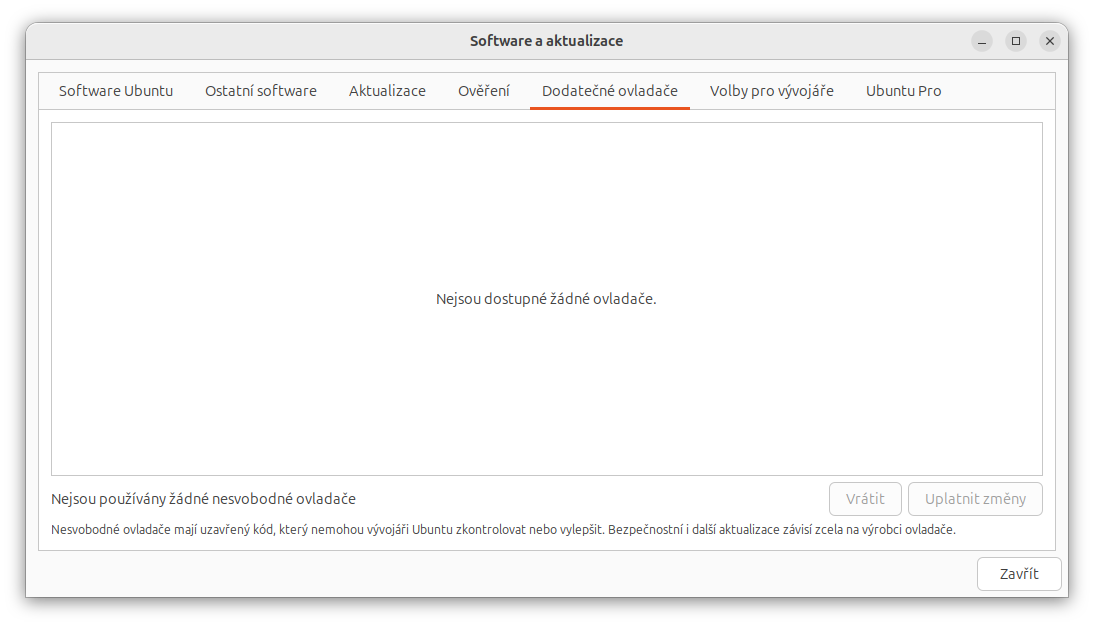Minimize the Software a aktualizace window

click(x=982, y=41)
